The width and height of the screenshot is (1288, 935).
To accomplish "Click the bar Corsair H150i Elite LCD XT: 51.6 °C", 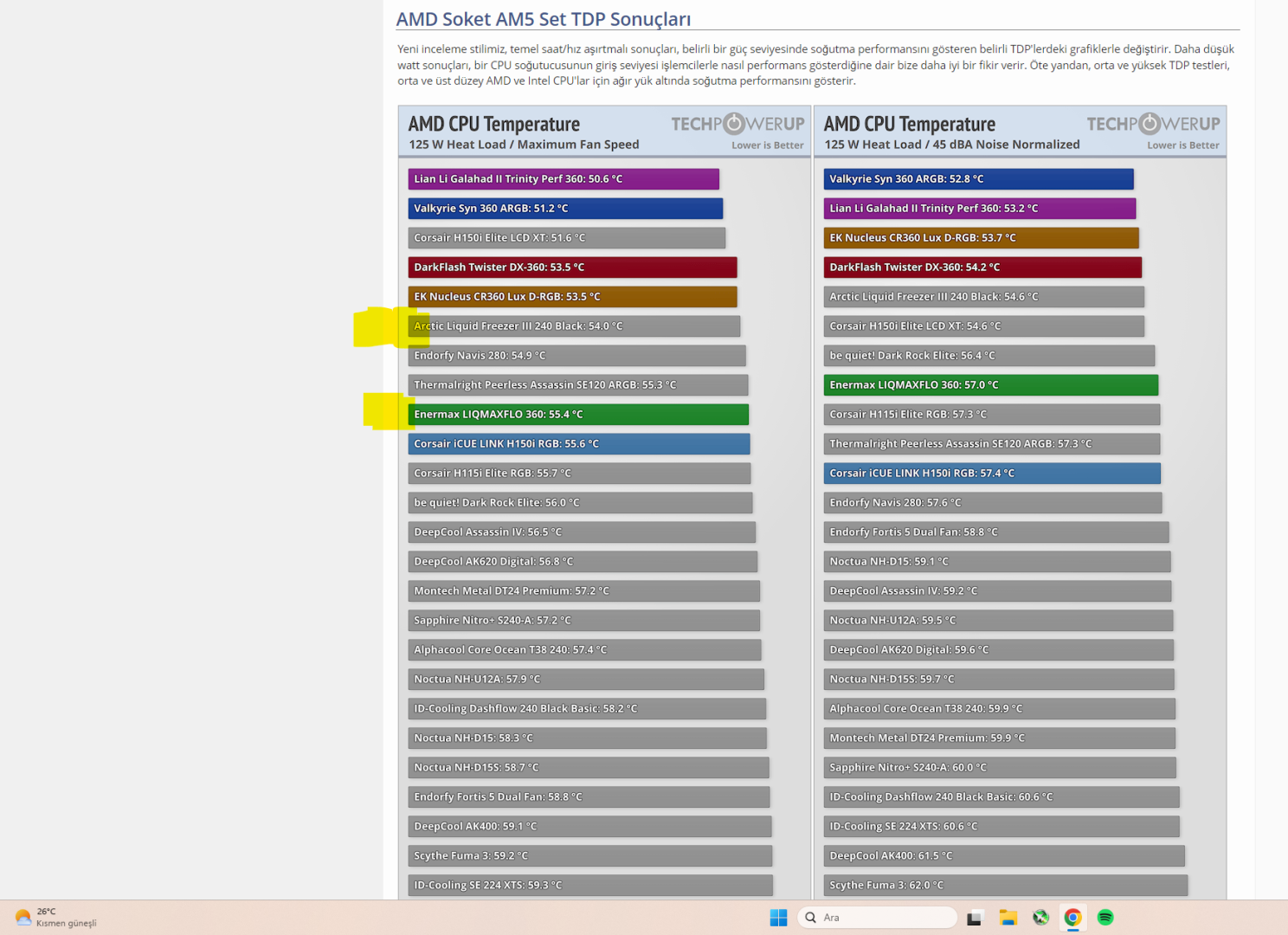I will [x=567, y=238].
